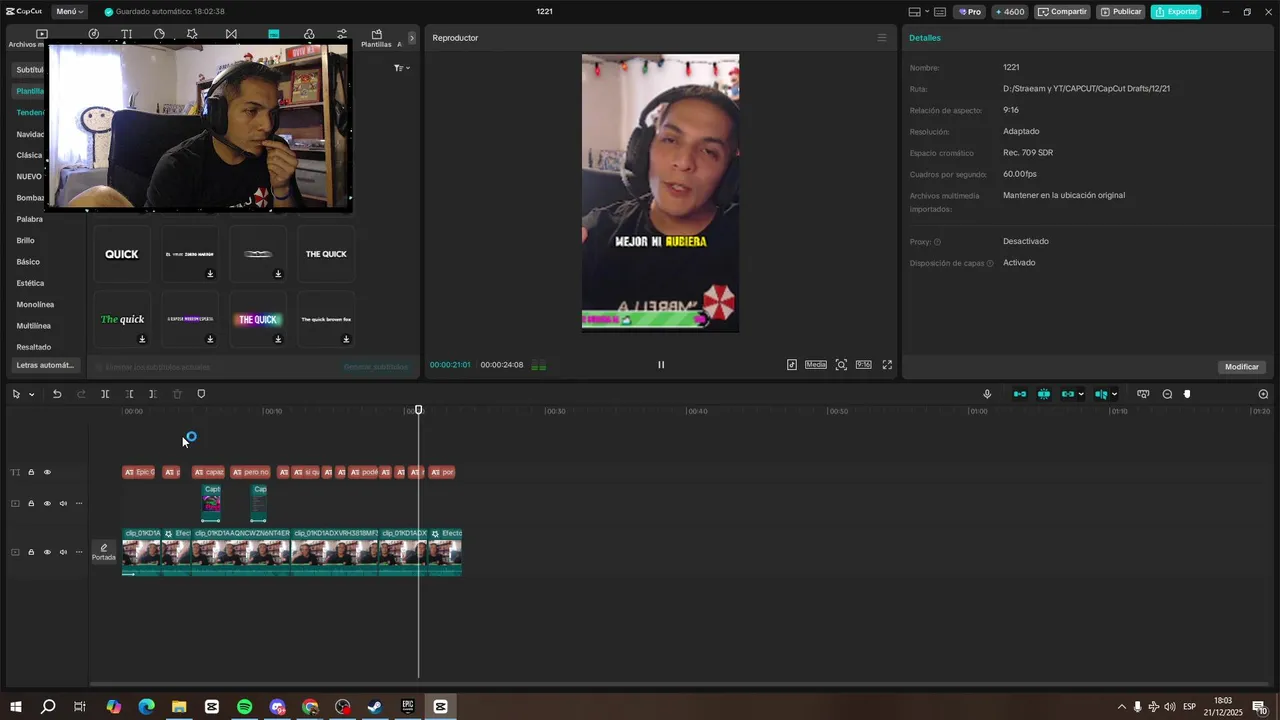Toggle Eliminar los subtítulos actuales checkbox
This screenshot has height=720, width=1280.
(x=100, y=367)
